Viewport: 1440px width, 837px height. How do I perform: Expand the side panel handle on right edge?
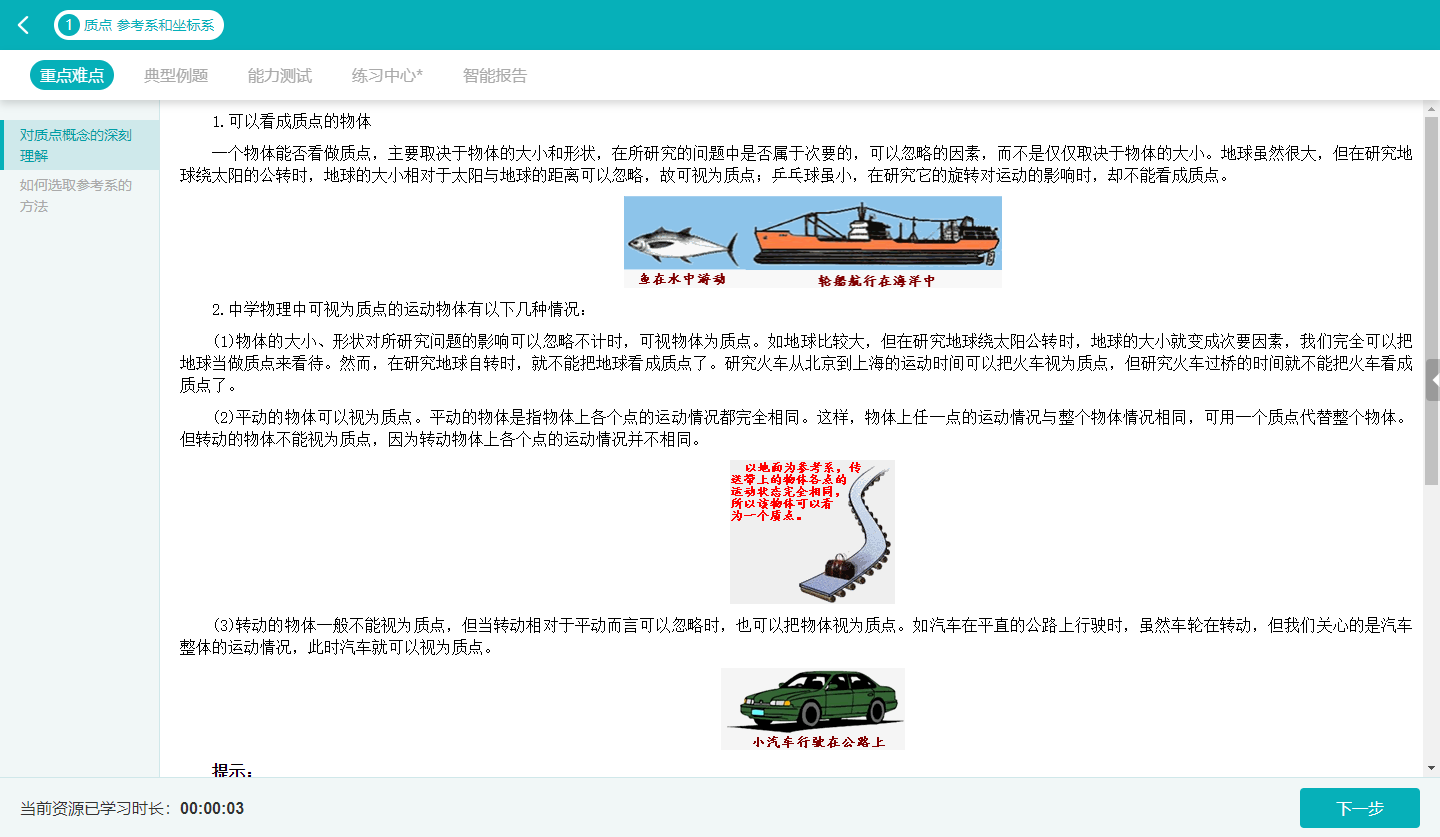[x=1434, y=380]
